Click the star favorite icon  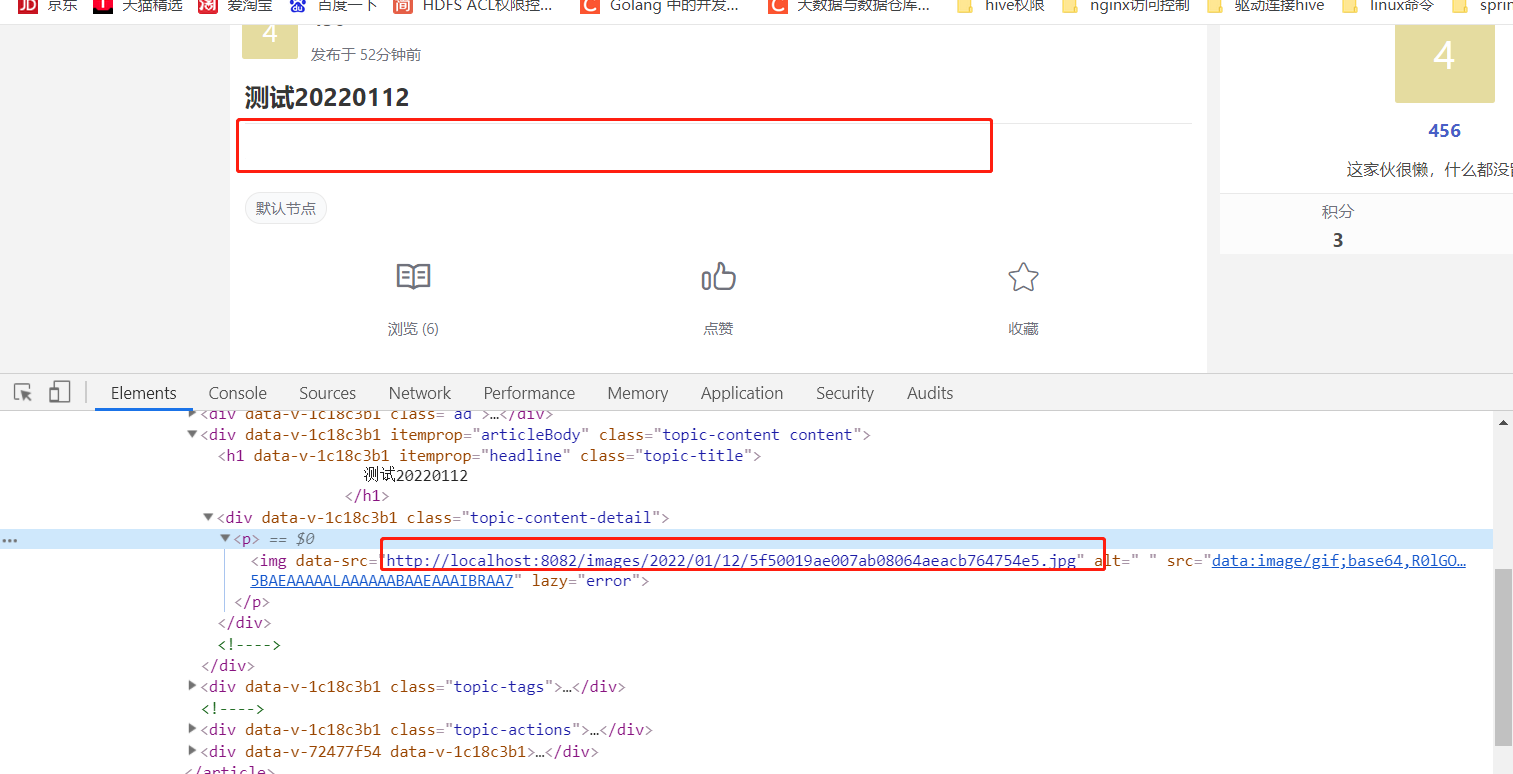(x=1023, y=277)
